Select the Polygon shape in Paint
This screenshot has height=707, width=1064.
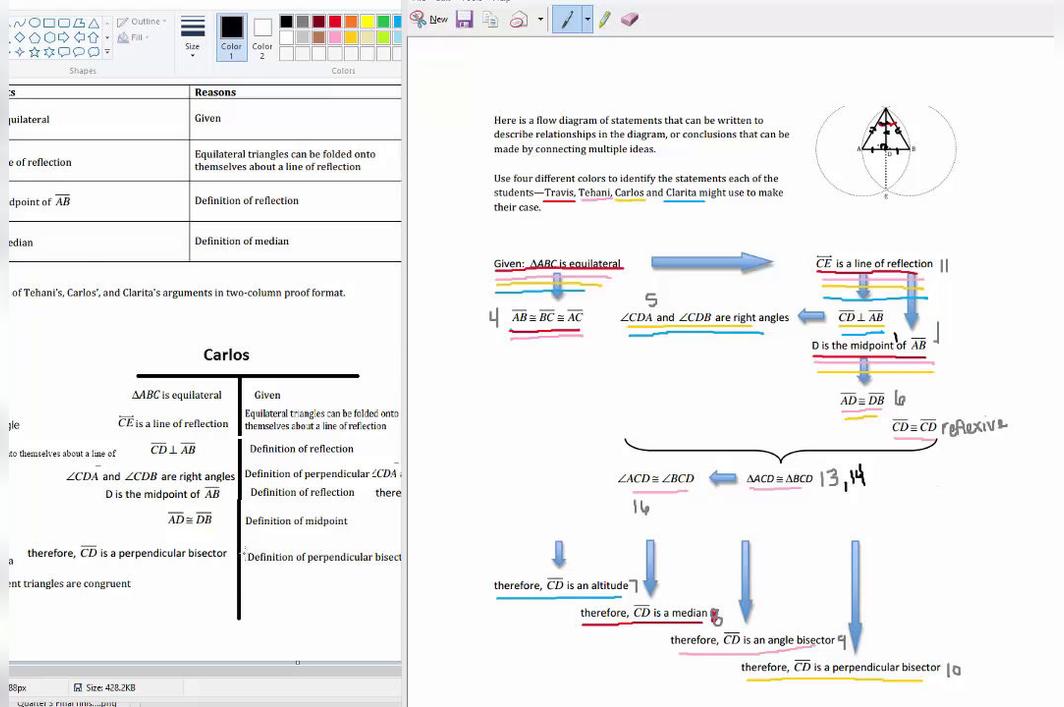pyautogui.click(x=79, y=23)
